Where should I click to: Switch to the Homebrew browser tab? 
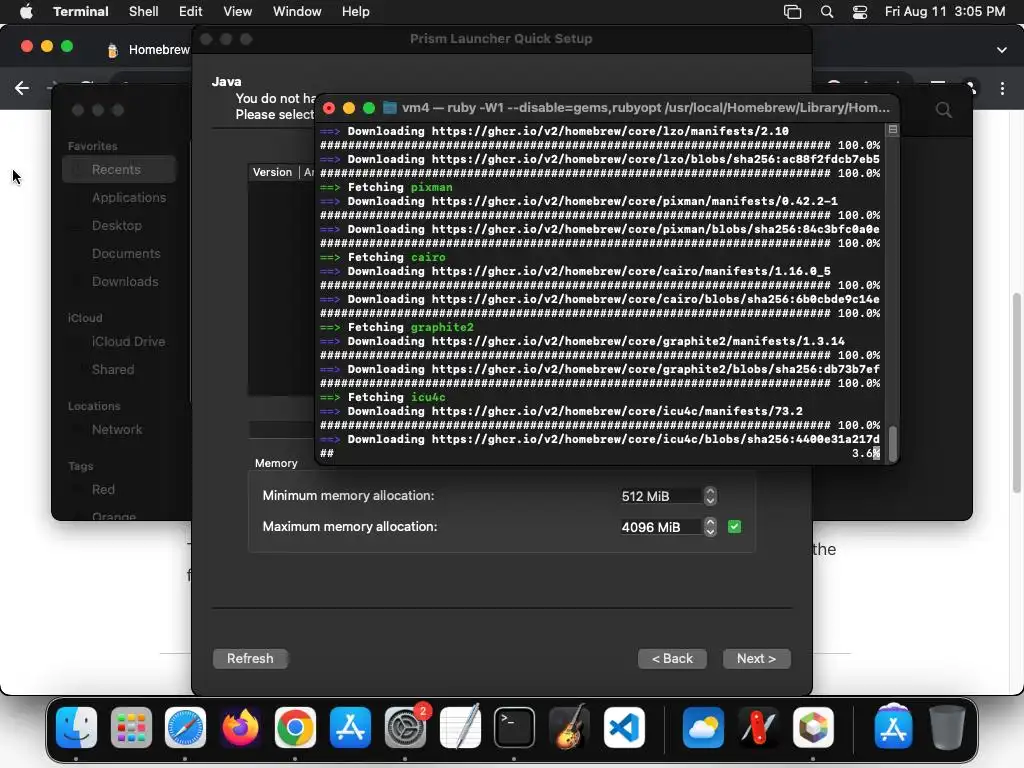point(148,50)
